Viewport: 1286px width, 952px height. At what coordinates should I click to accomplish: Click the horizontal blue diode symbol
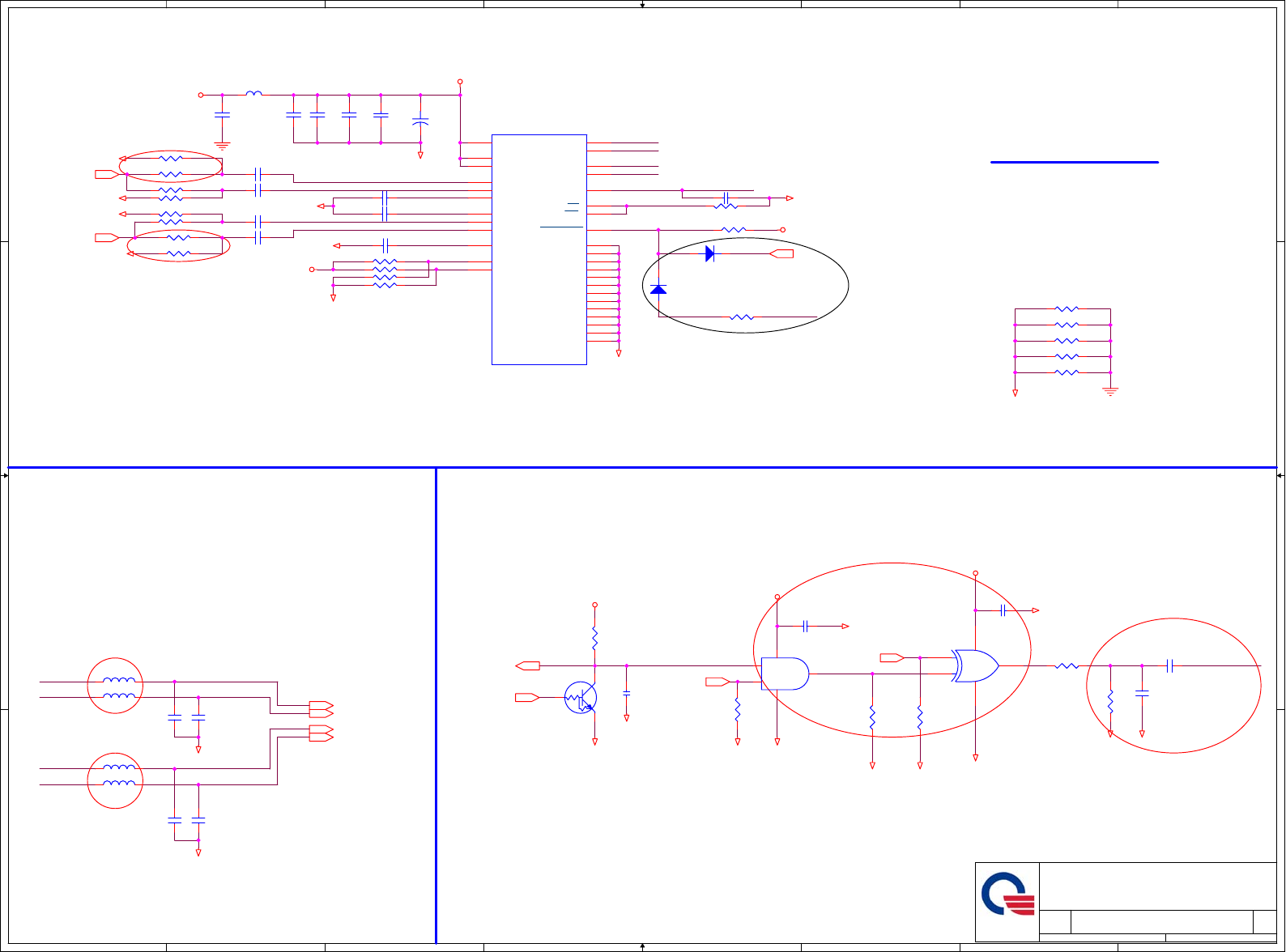[x=710, y=253]
